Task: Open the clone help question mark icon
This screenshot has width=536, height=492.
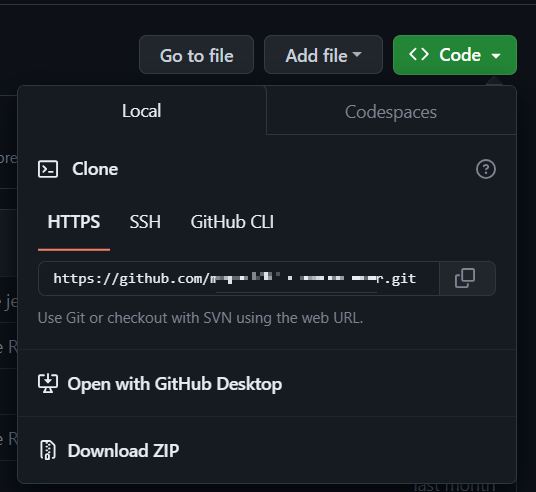Action: coord(486,169)
